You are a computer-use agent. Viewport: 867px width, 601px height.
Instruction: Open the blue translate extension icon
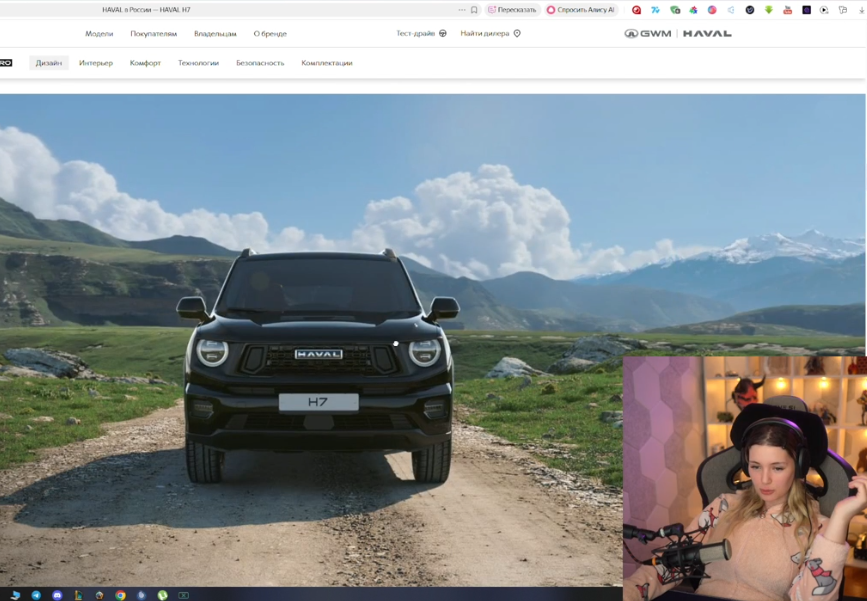(655, 10)
